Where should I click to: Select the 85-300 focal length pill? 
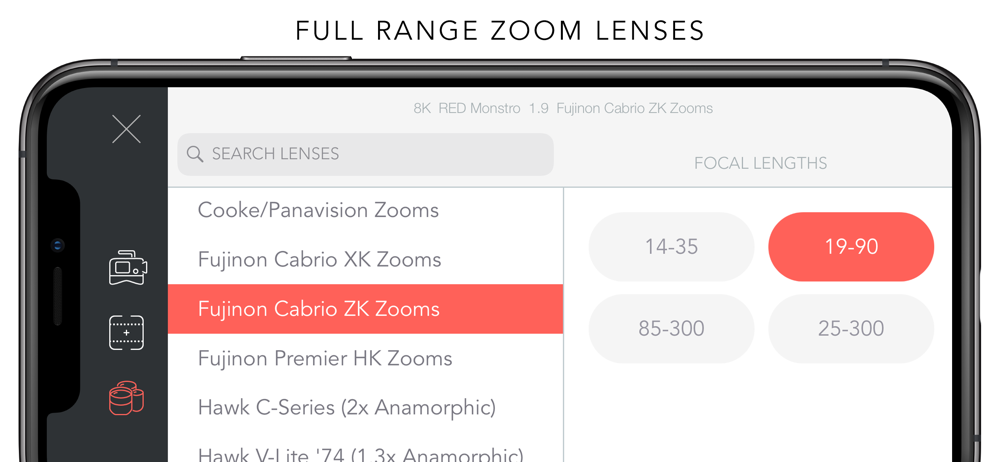point(671,329)
